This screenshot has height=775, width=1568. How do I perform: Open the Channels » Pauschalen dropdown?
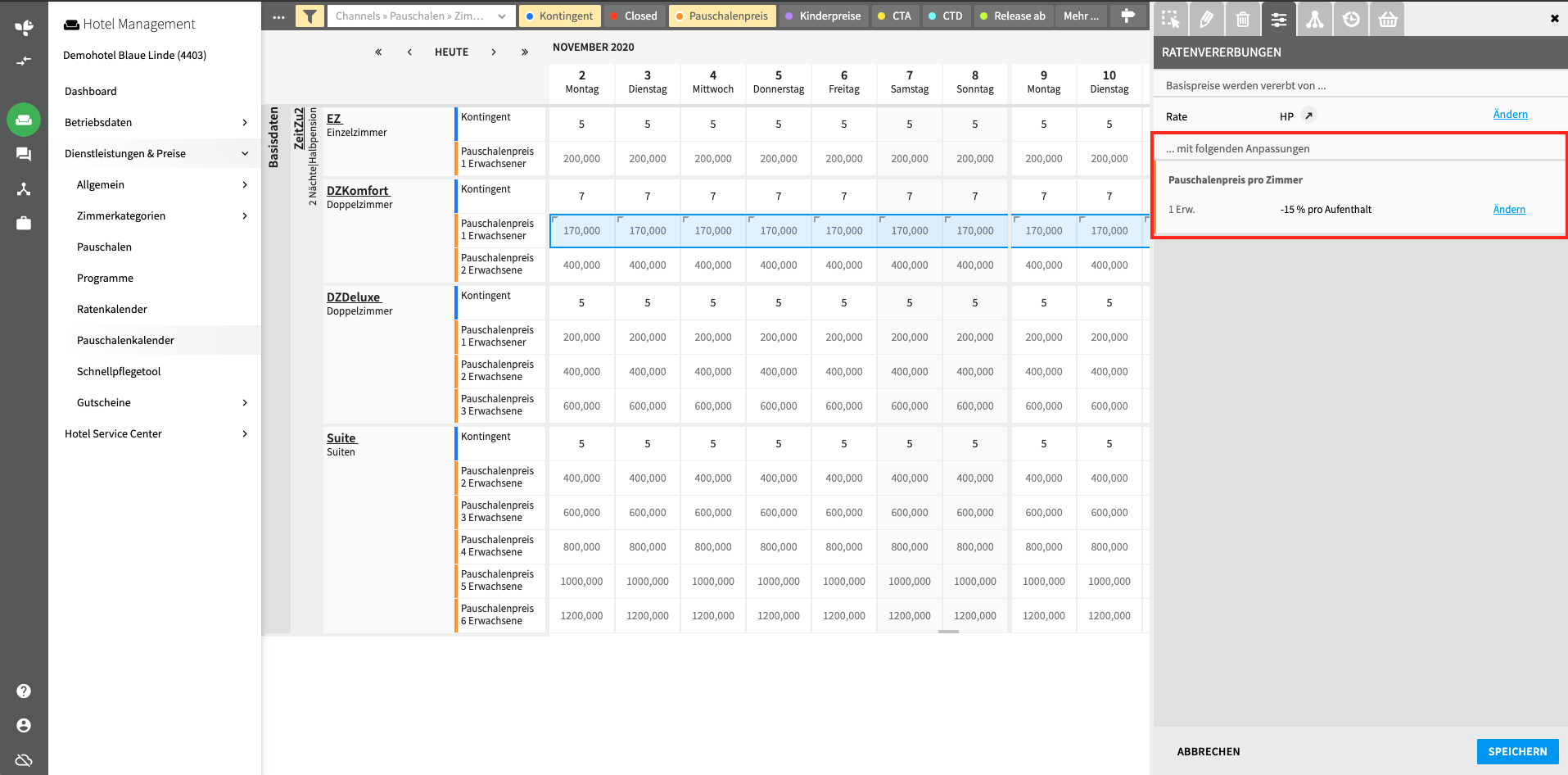coord(421,16)
